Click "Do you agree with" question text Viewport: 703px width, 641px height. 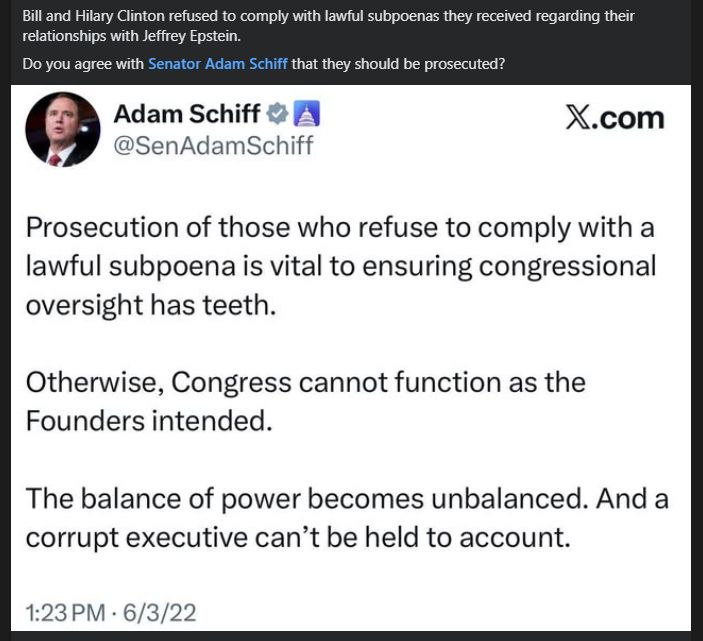point(83,64)
